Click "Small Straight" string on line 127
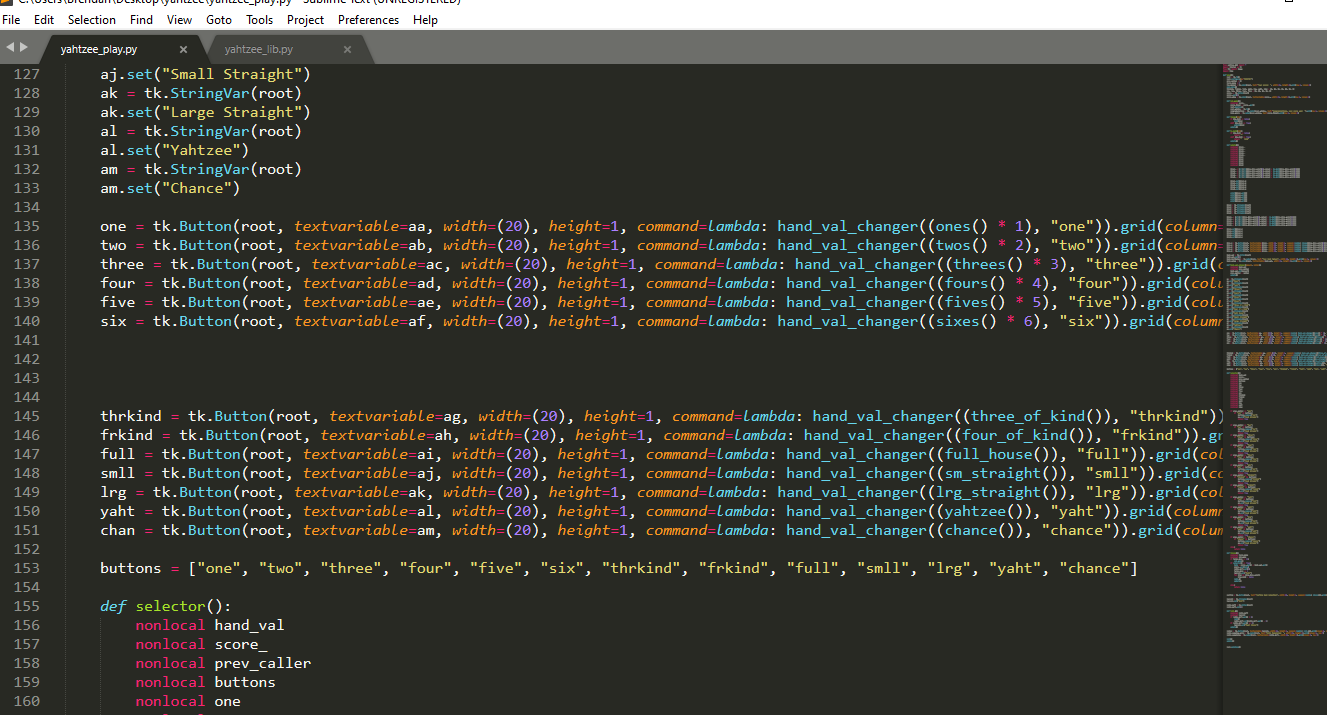The height and width of the screenshot is (715, 1327). pyautogui.click(x=232, y=74)
